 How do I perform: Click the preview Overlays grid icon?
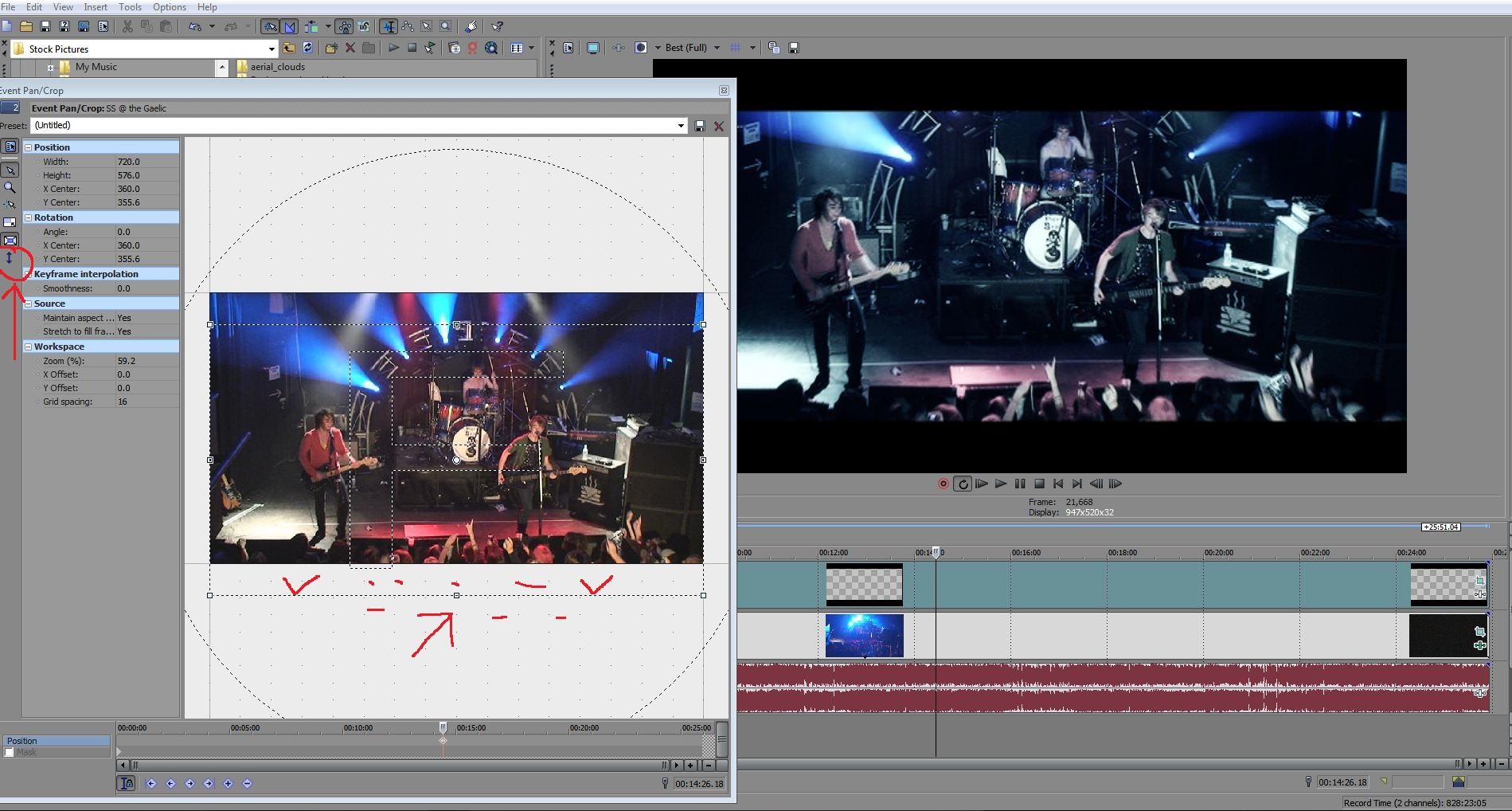(x=736, y=48)
